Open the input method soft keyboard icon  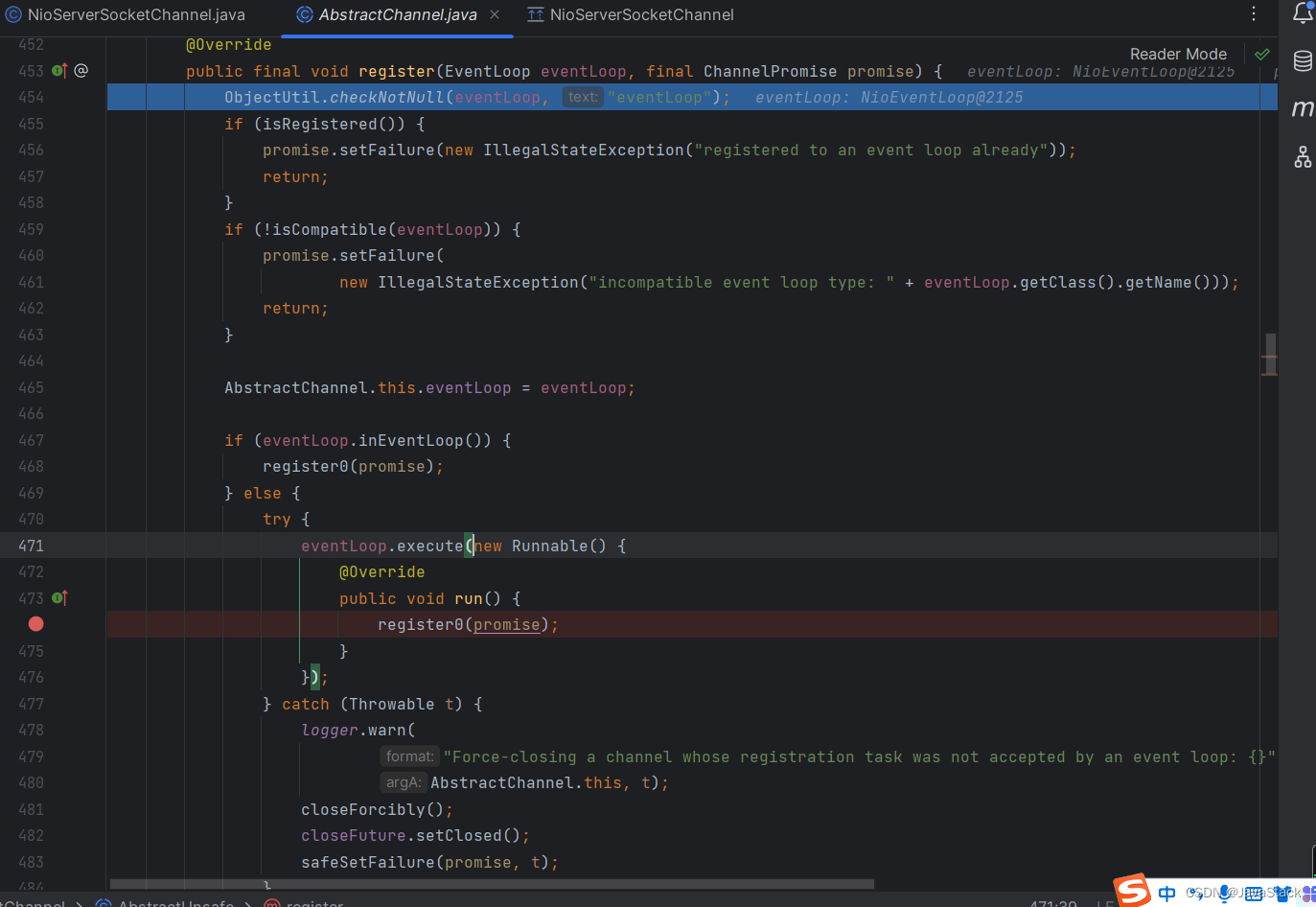pos(1254,894)
